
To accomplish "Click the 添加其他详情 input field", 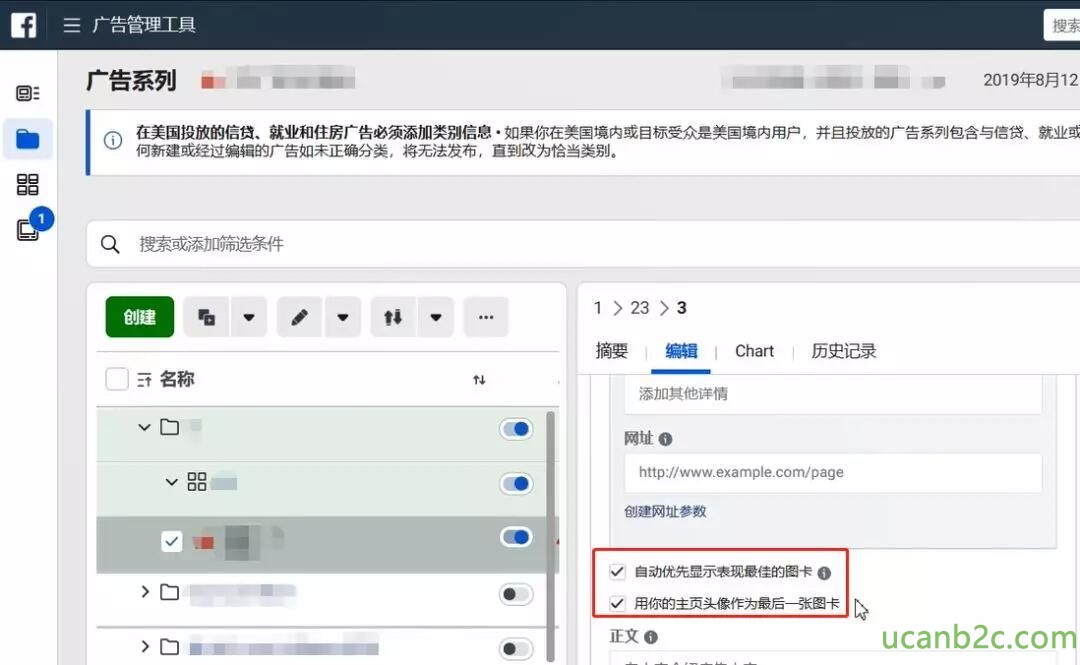I will [x=833, y=393].
